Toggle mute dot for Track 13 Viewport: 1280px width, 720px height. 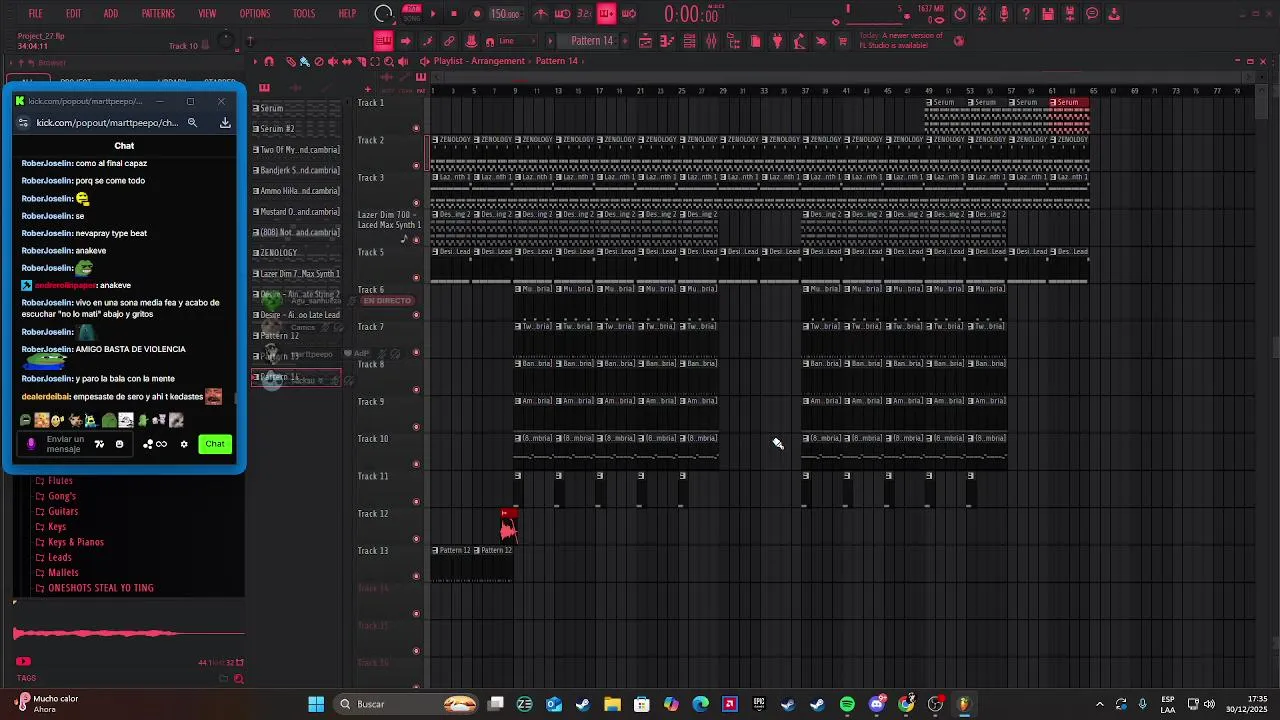click(x=416, y=576)
